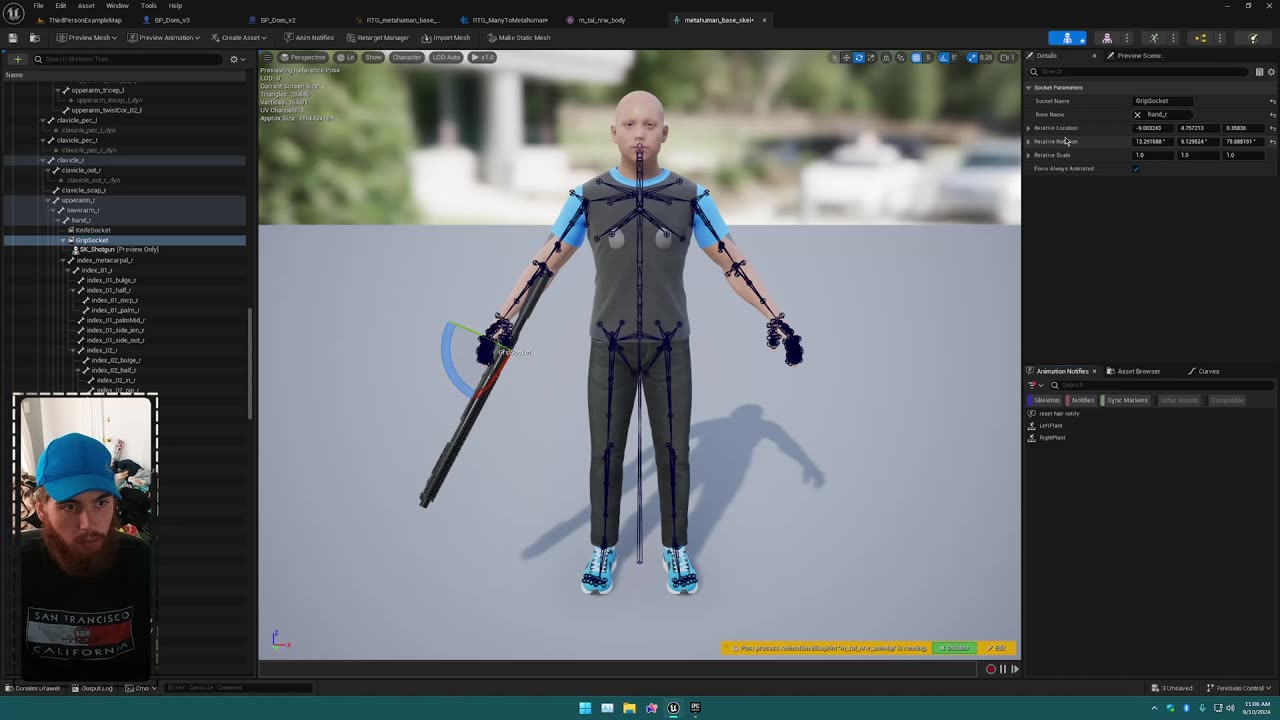Screen dimensions: 1280x720
Task: Select KnifeSocket in skeleton tree
Action: tap(93, 230)
